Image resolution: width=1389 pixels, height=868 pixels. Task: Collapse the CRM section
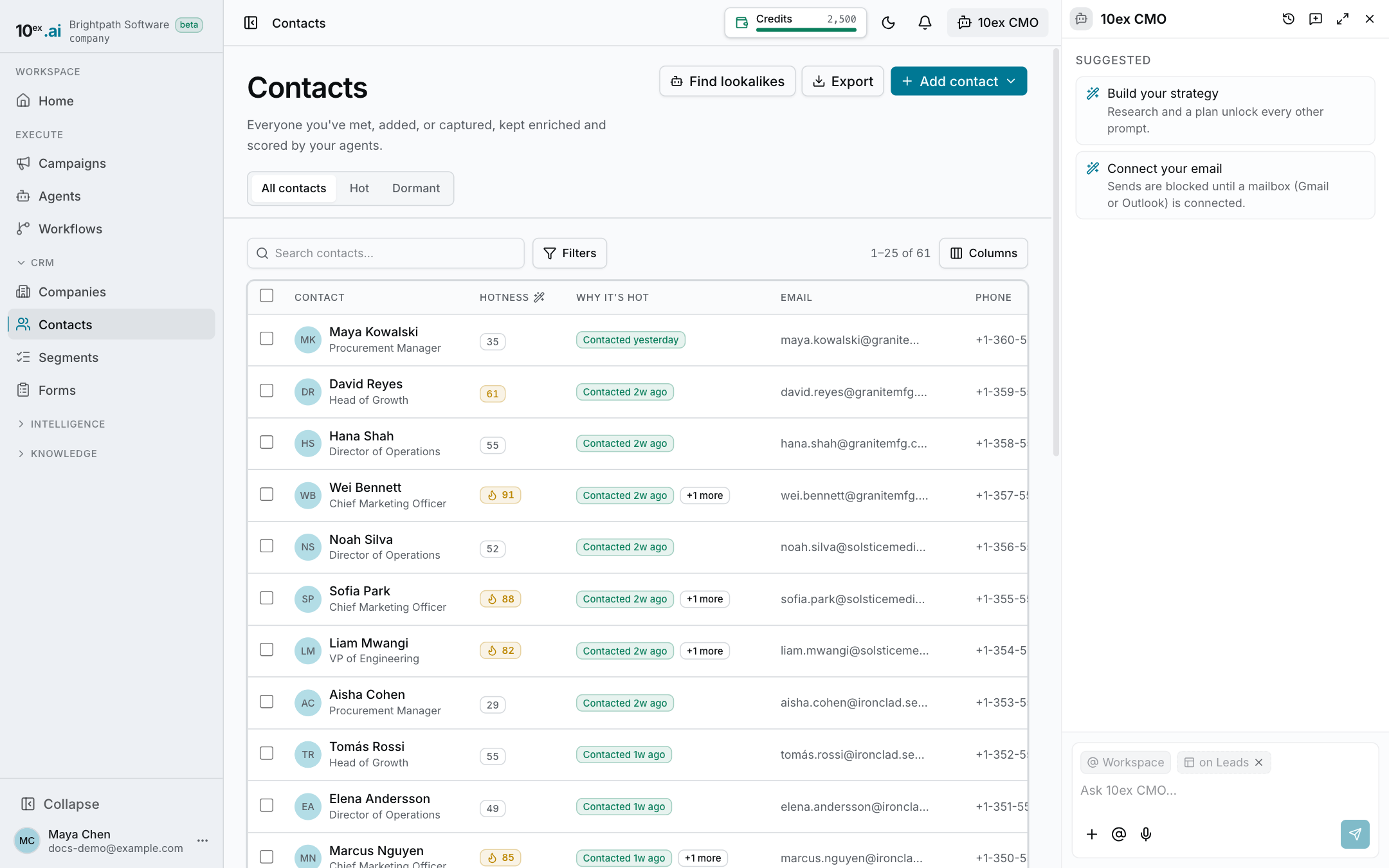point(35,262)
